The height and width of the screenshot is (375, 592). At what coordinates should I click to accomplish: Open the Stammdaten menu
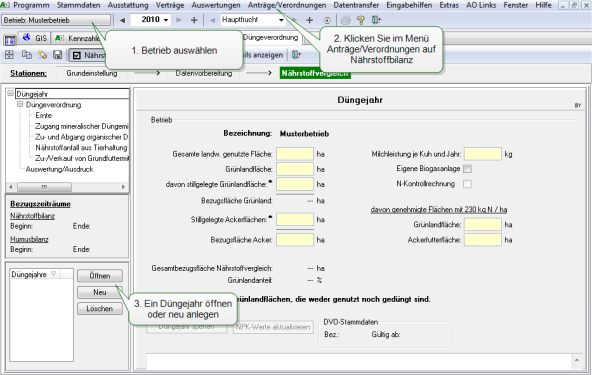[79, 5]
